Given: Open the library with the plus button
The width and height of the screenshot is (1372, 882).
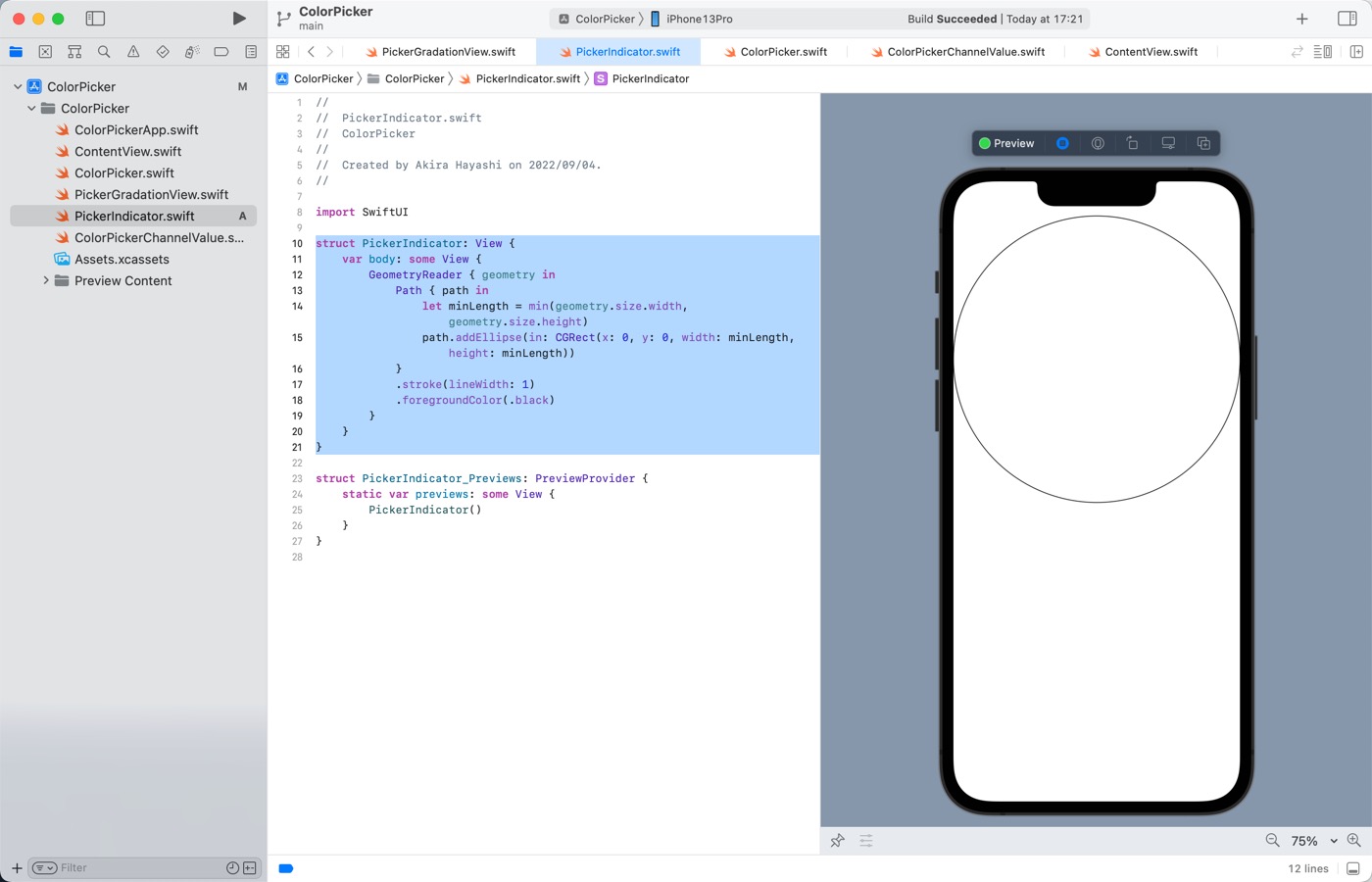Looking at the screenshot, I should [1302, 19].
